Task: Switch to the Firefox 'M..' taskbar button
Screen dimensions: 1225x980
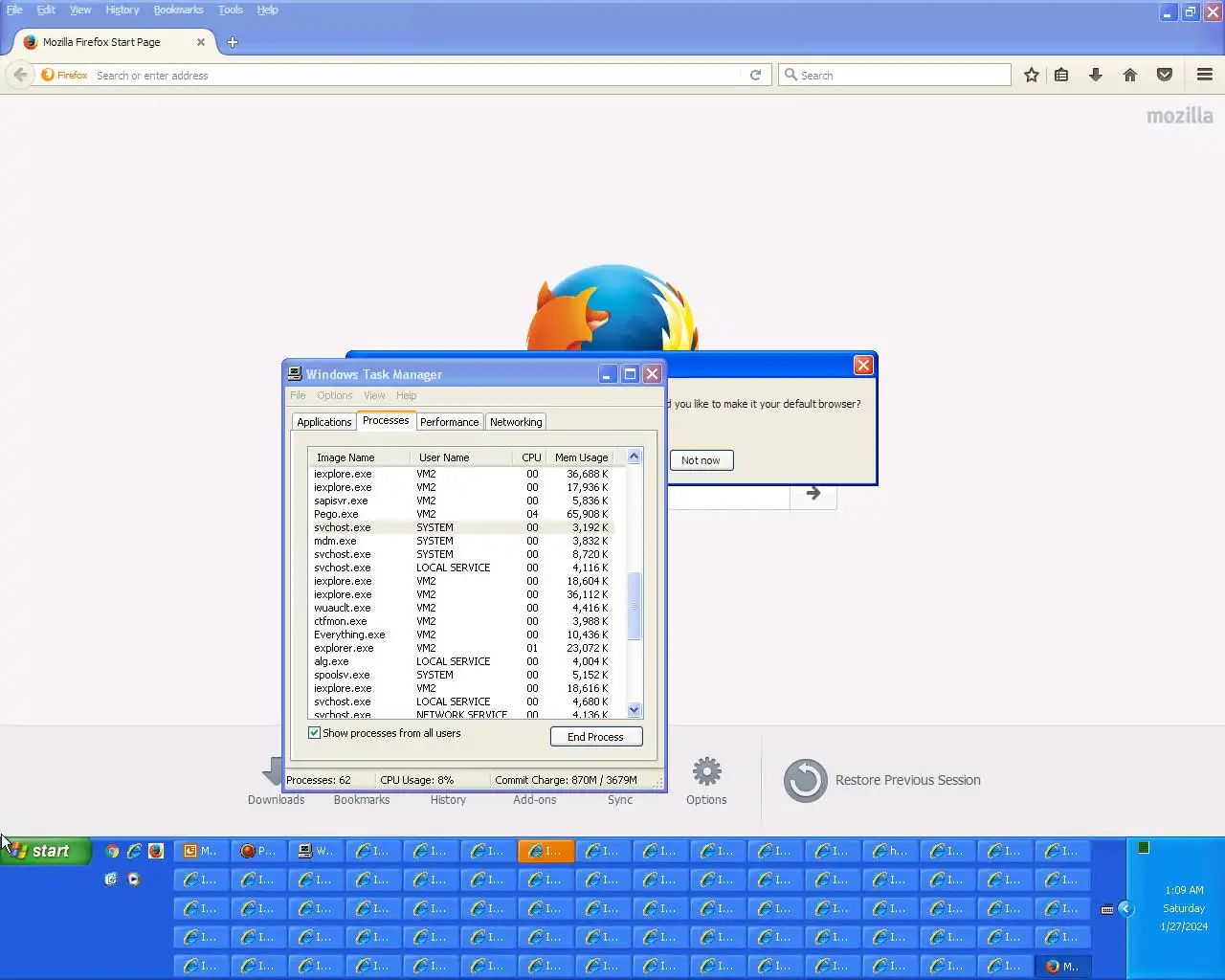Action: coord(1062,967)
